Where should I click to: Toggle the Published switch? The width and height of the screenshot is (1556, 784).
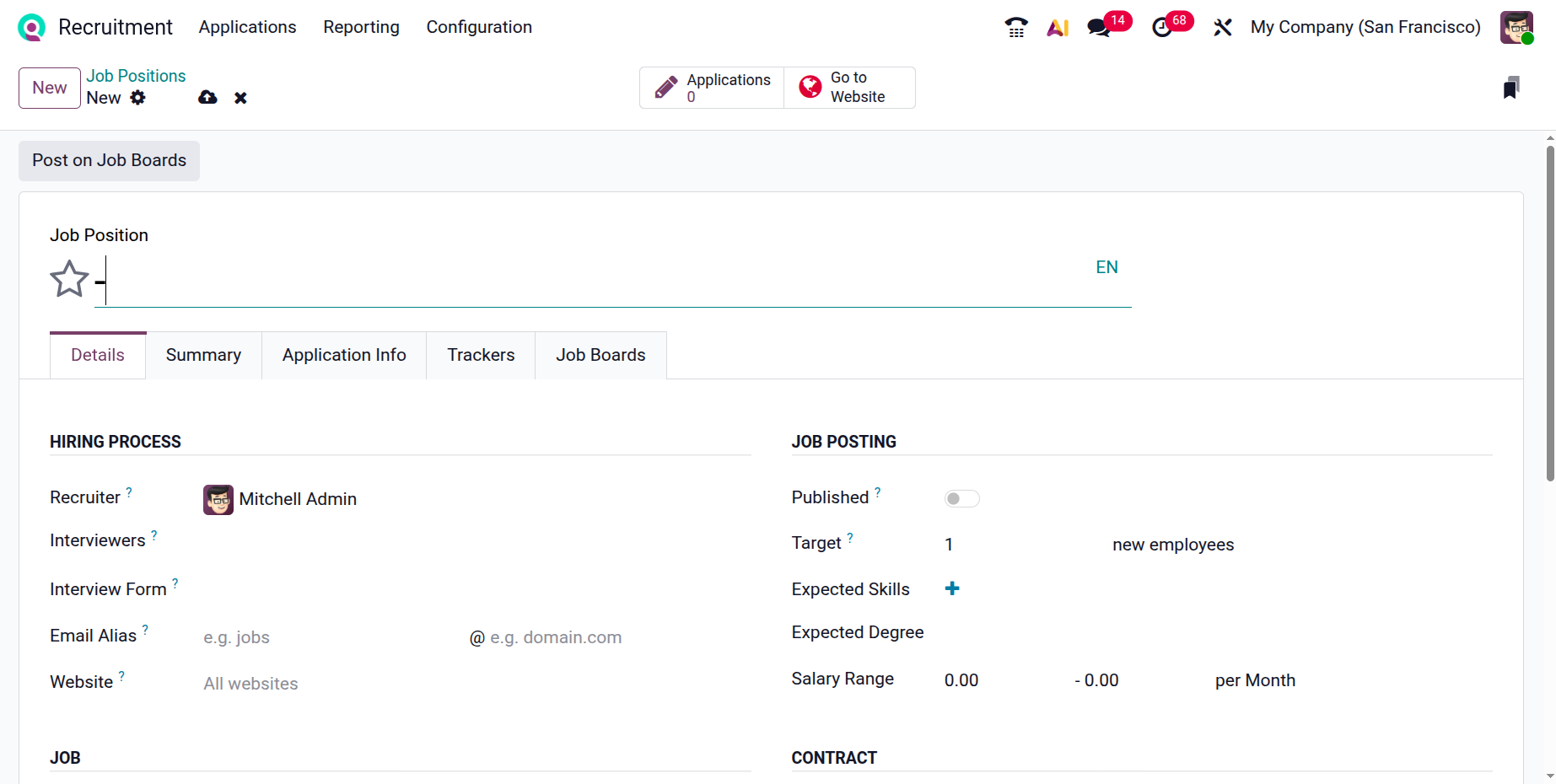tap(961, 499)
